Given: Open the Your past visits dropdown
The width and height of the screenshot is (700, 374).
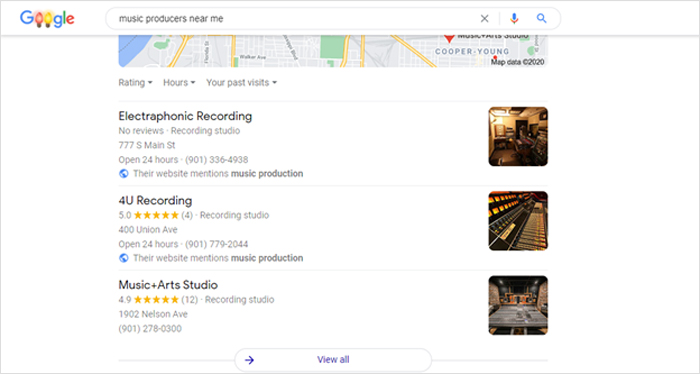Looking at the screenshot, I should click(242, 83).
